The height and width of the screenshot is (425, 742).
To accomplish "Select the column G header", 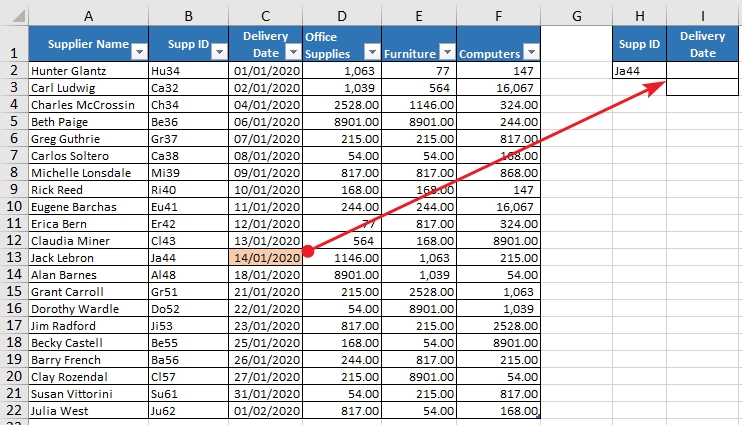I will click(577, 15).
